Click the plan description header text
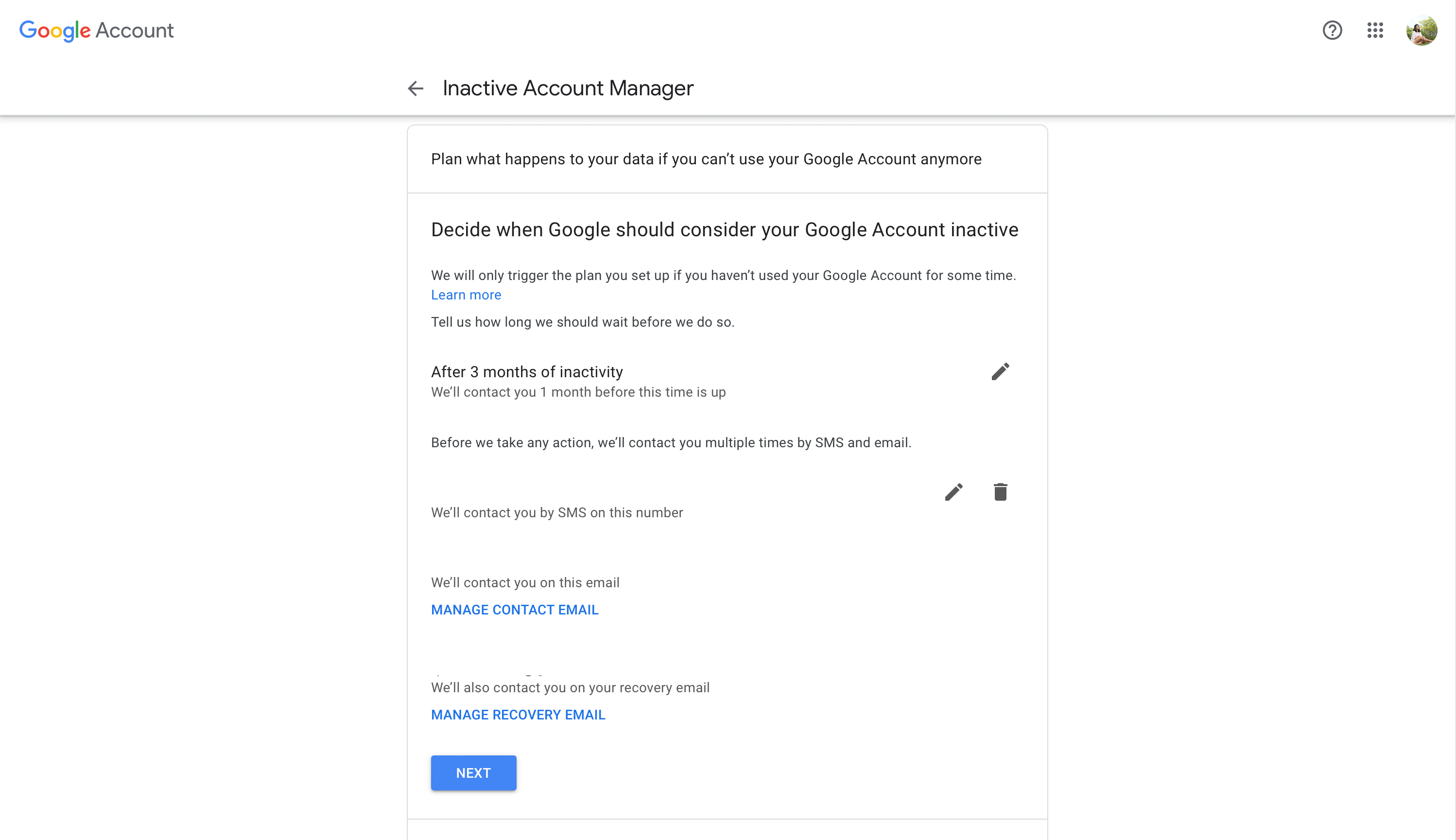This screenshot has height=840, width=1456. pos(707,159)
